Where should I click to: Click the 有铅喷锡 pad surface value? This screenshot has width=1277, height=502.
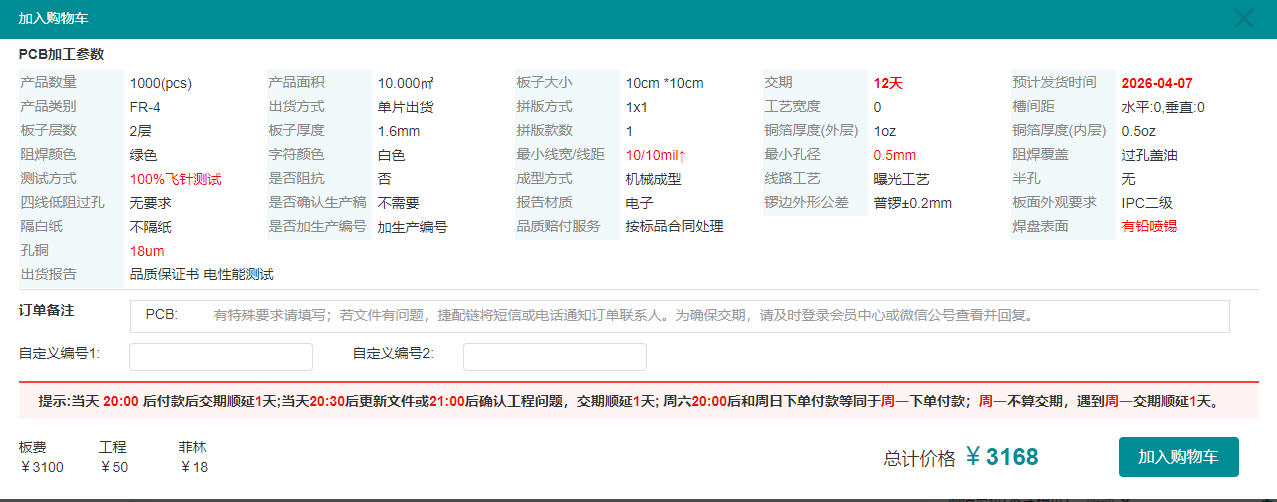pyautogui.click(x=1149, y=227)
